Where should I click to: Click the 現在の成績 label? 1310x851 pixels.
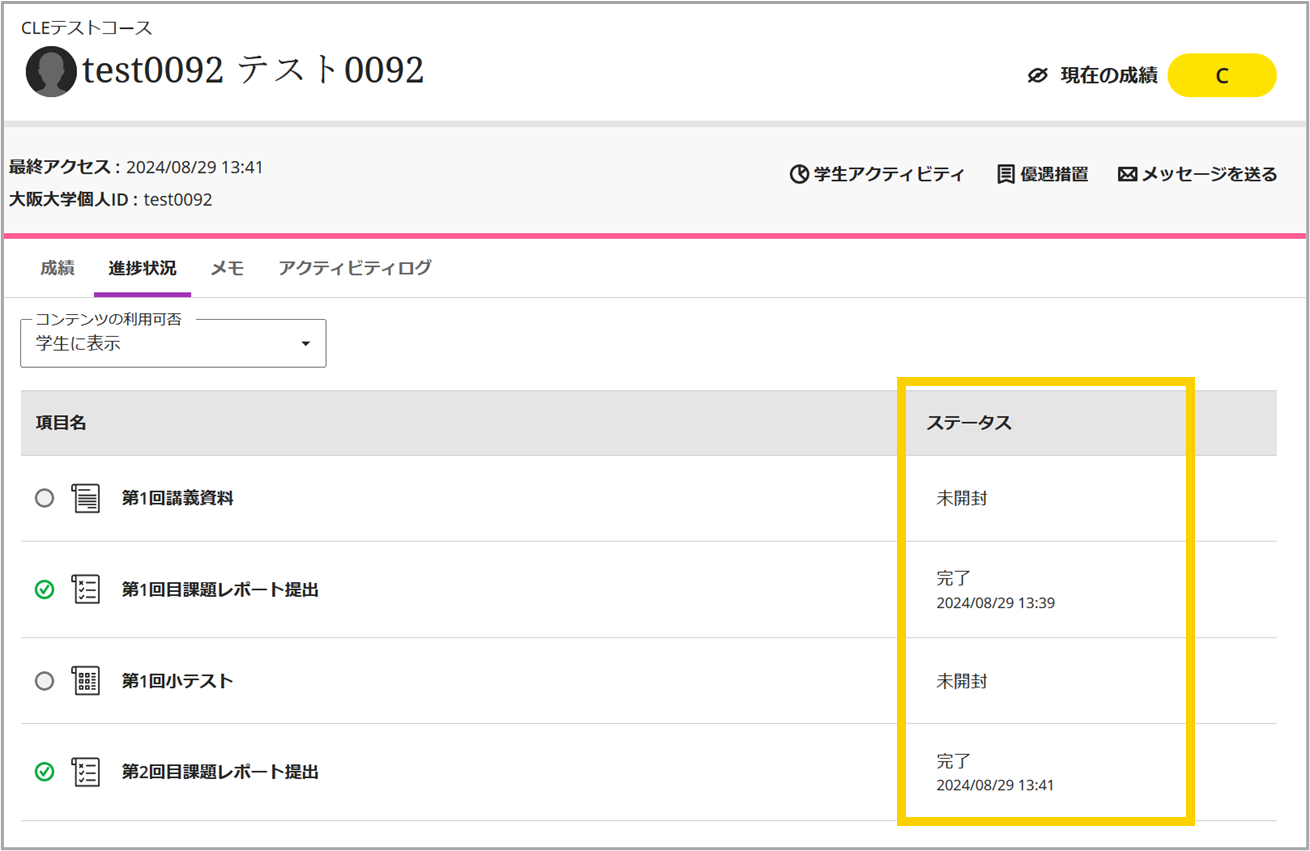click(1108, 75)
